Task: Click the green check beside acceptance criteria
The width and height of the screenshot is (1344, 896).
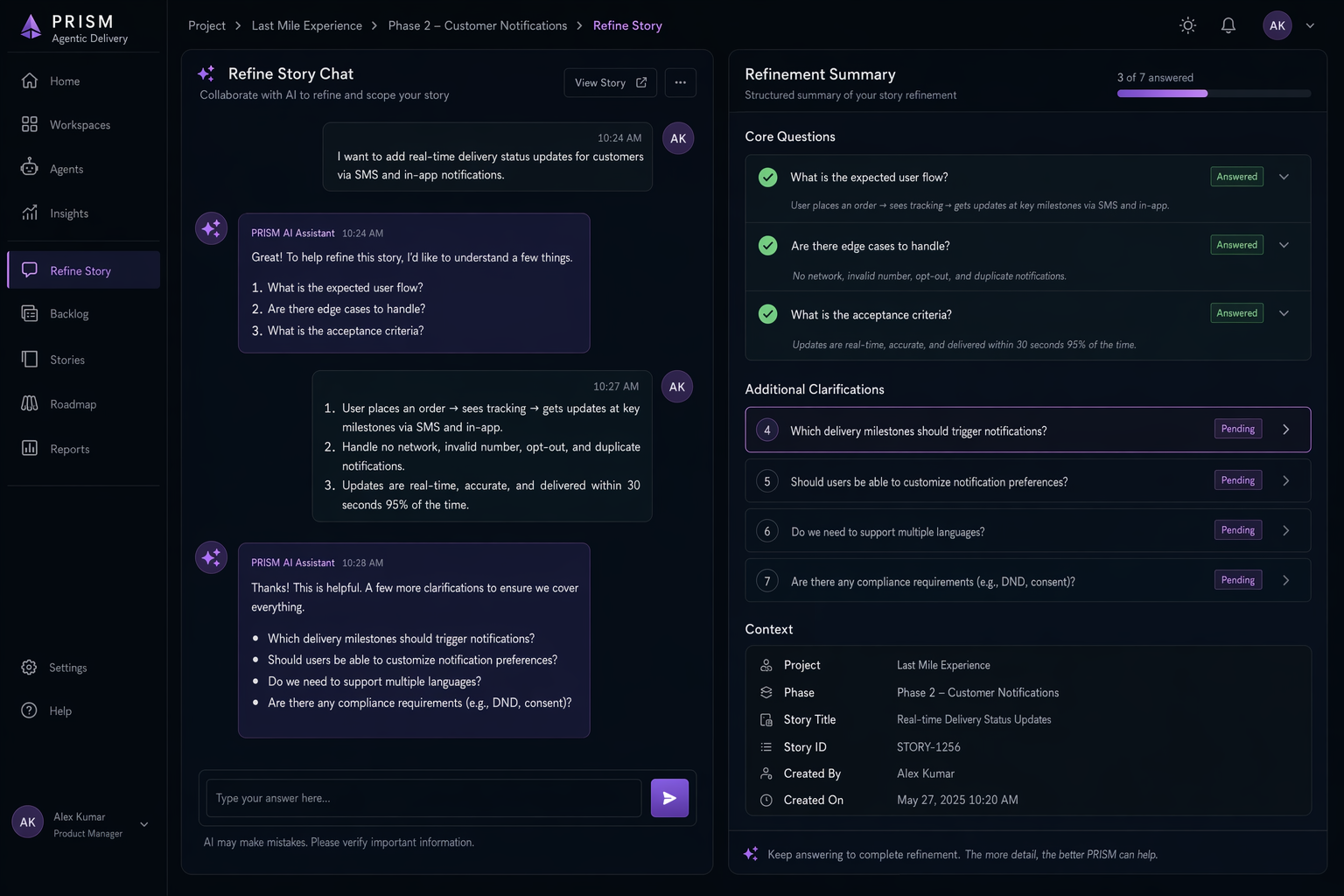Action: point(767,314)
